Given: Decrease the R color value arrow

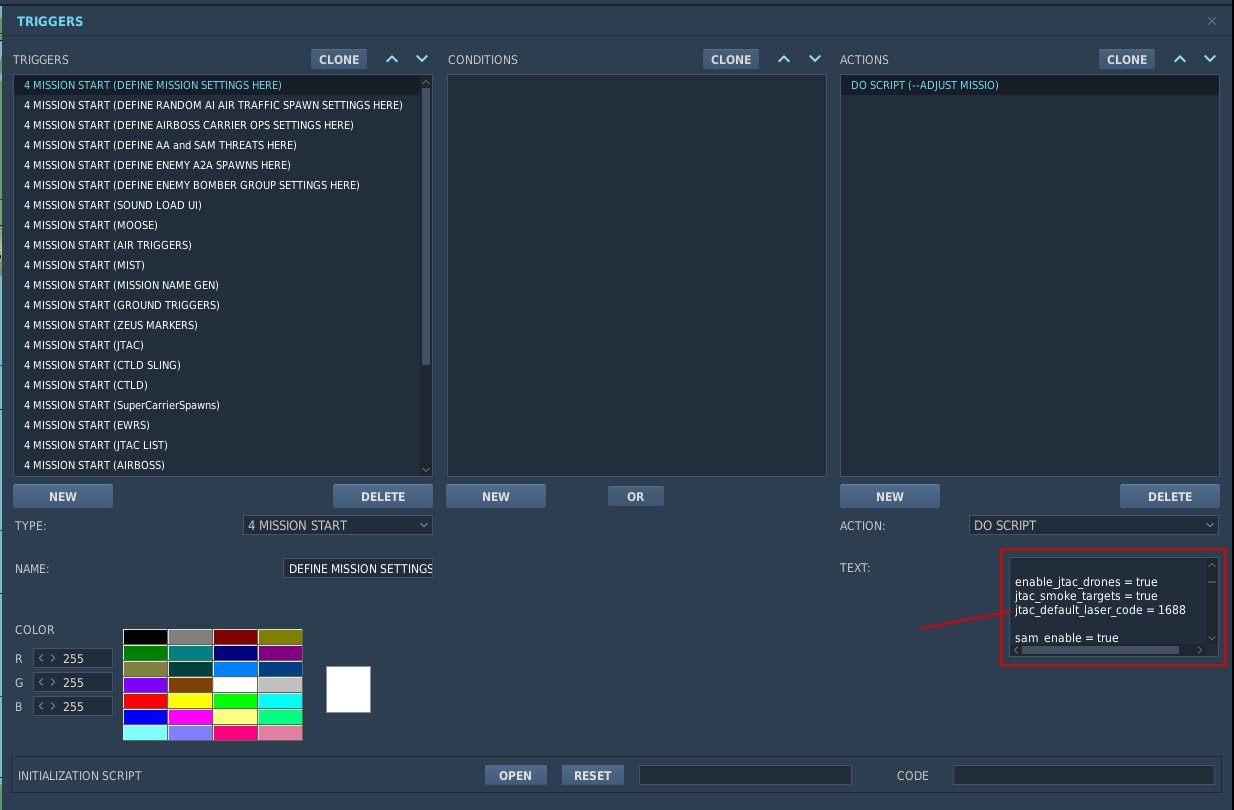Looking at the screenshot, I should 41,658.
